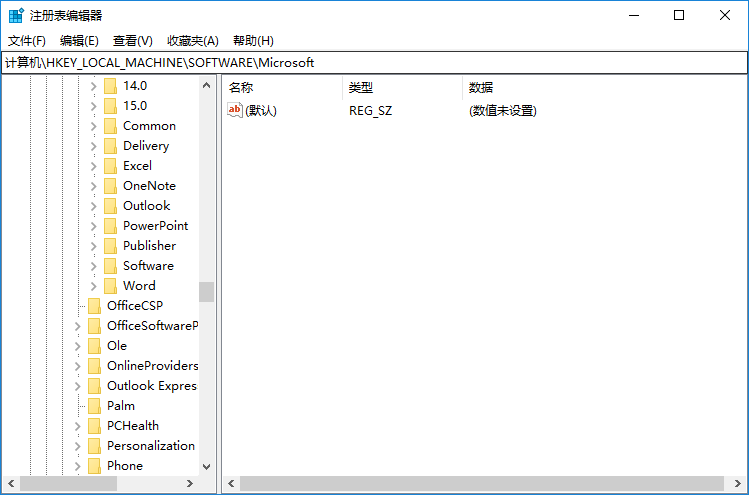Expand the Excel key
749x495 pixels.
tap(94, 166)
